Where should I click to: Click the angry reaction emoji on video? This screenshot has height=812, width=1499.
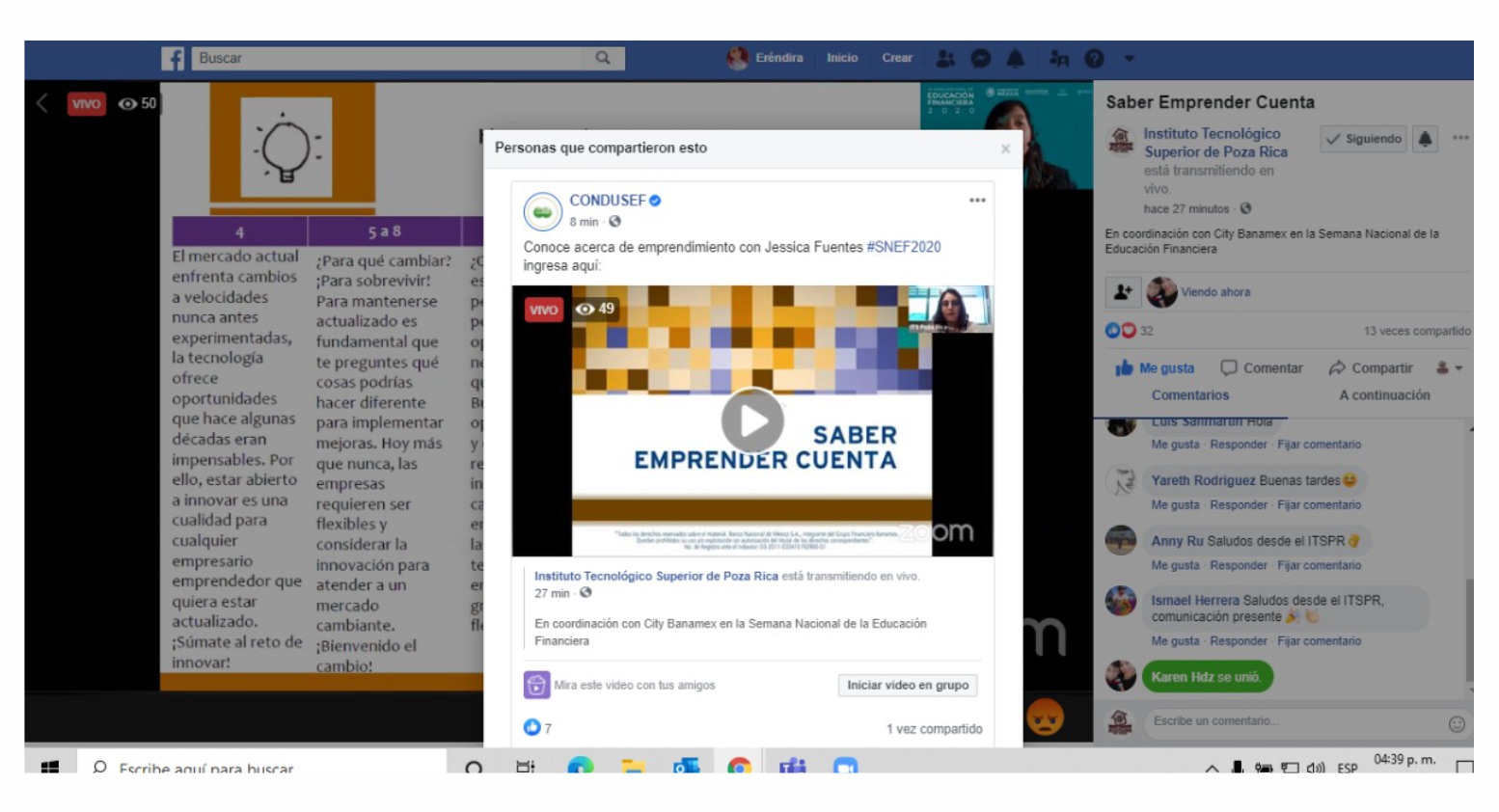pyautogui.click(x=1045, y=717)
